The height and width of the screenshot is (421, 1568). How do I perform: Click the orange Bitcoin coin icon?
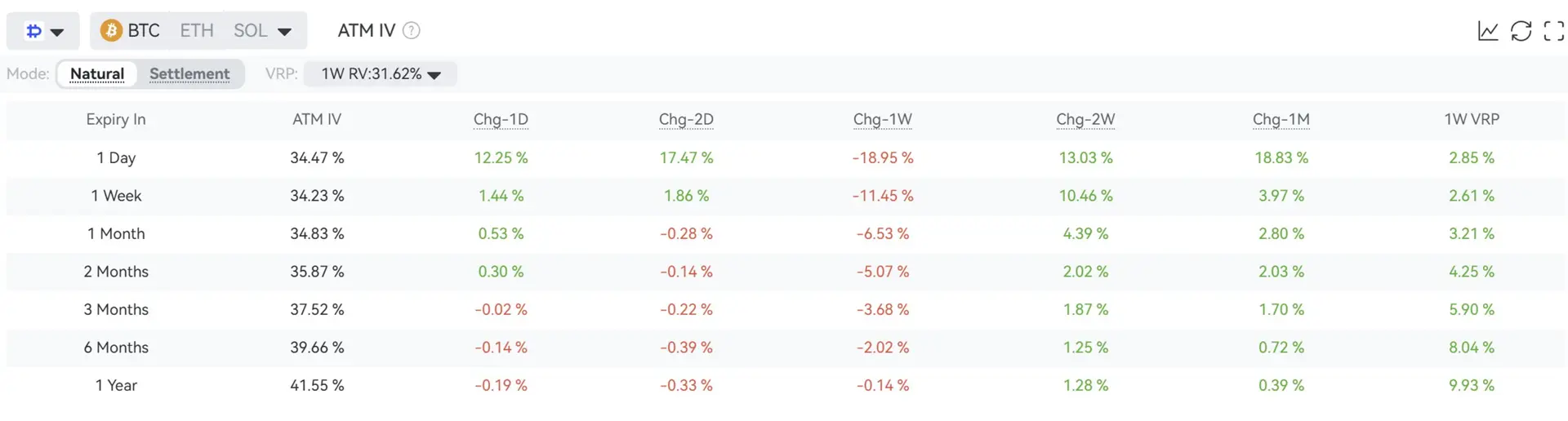111,31
